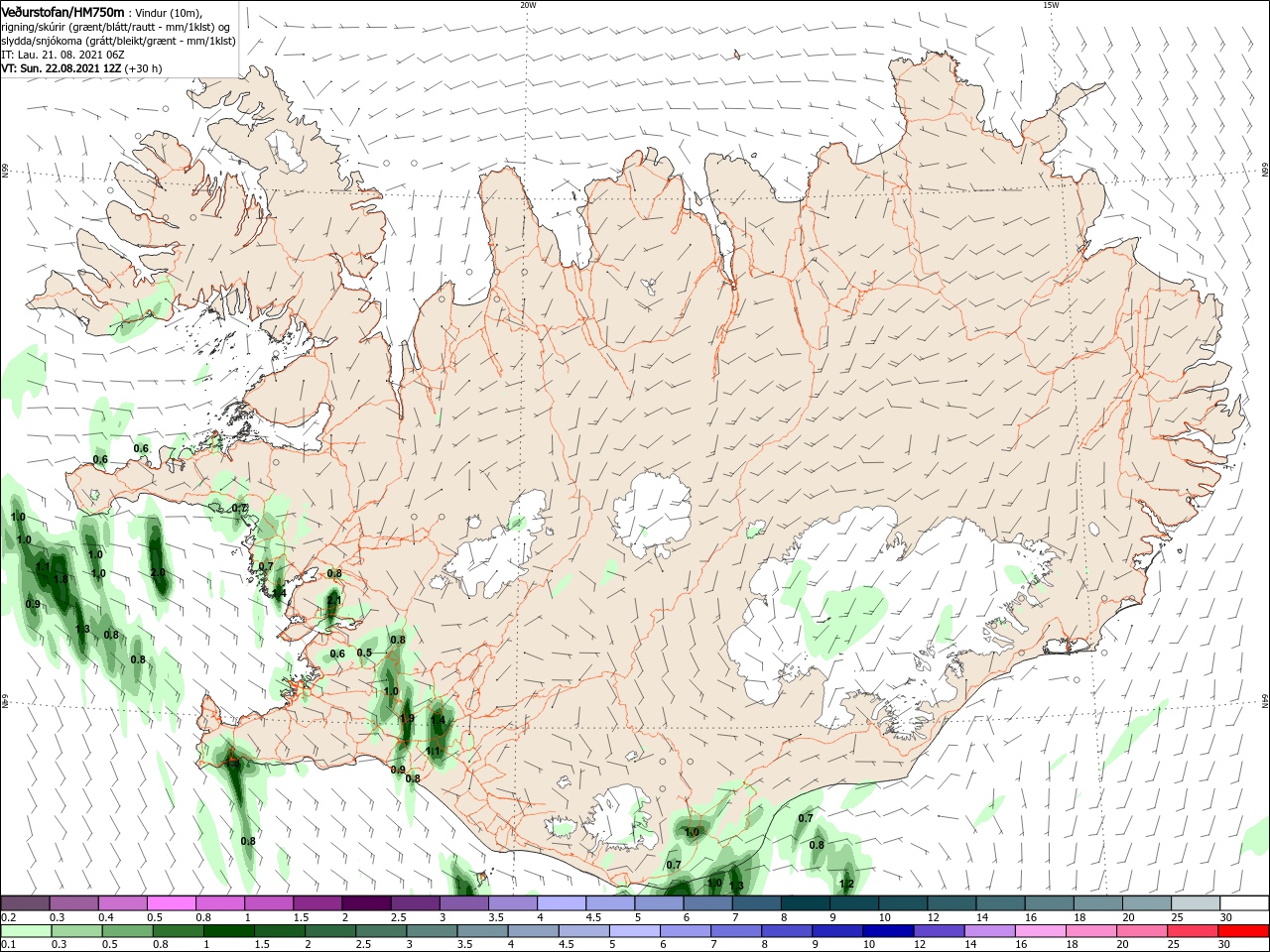
Task: Click the dark navy 10–12 rain swatch
Action: pos(888,931)
